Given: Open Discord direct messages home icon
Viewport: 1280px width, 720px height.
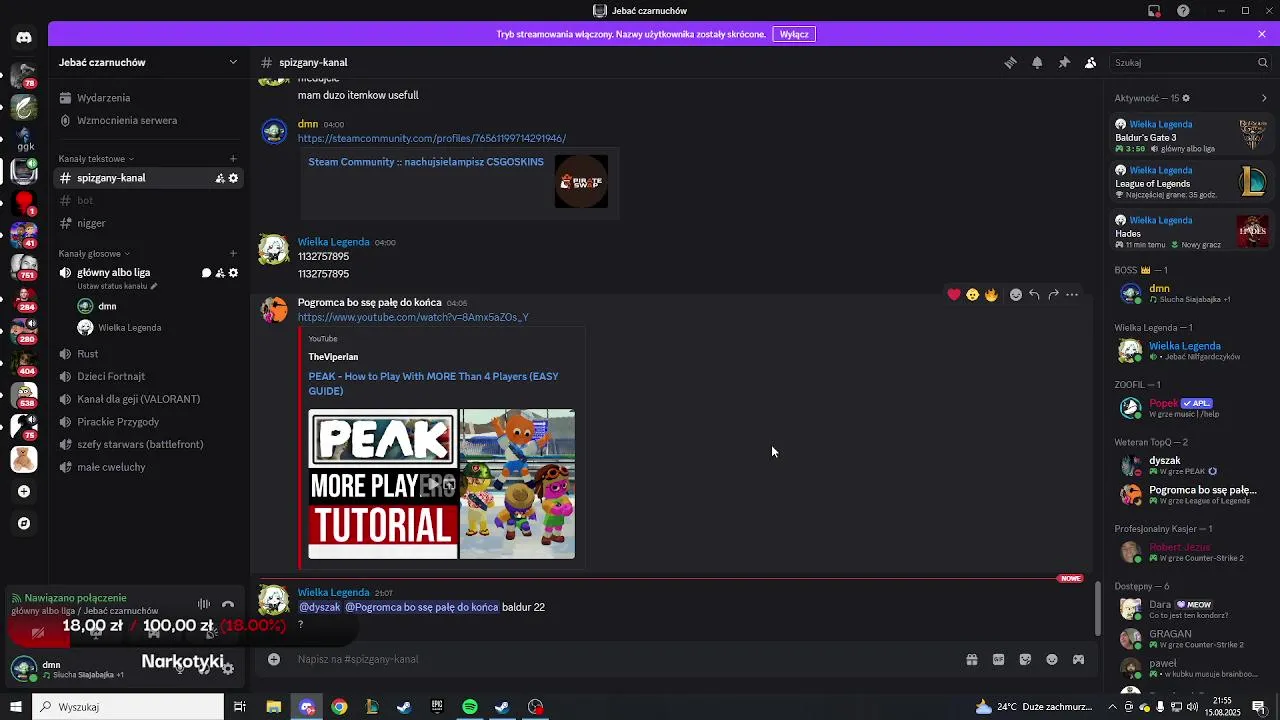Looking at the screenshot, I should pos(24,37).
